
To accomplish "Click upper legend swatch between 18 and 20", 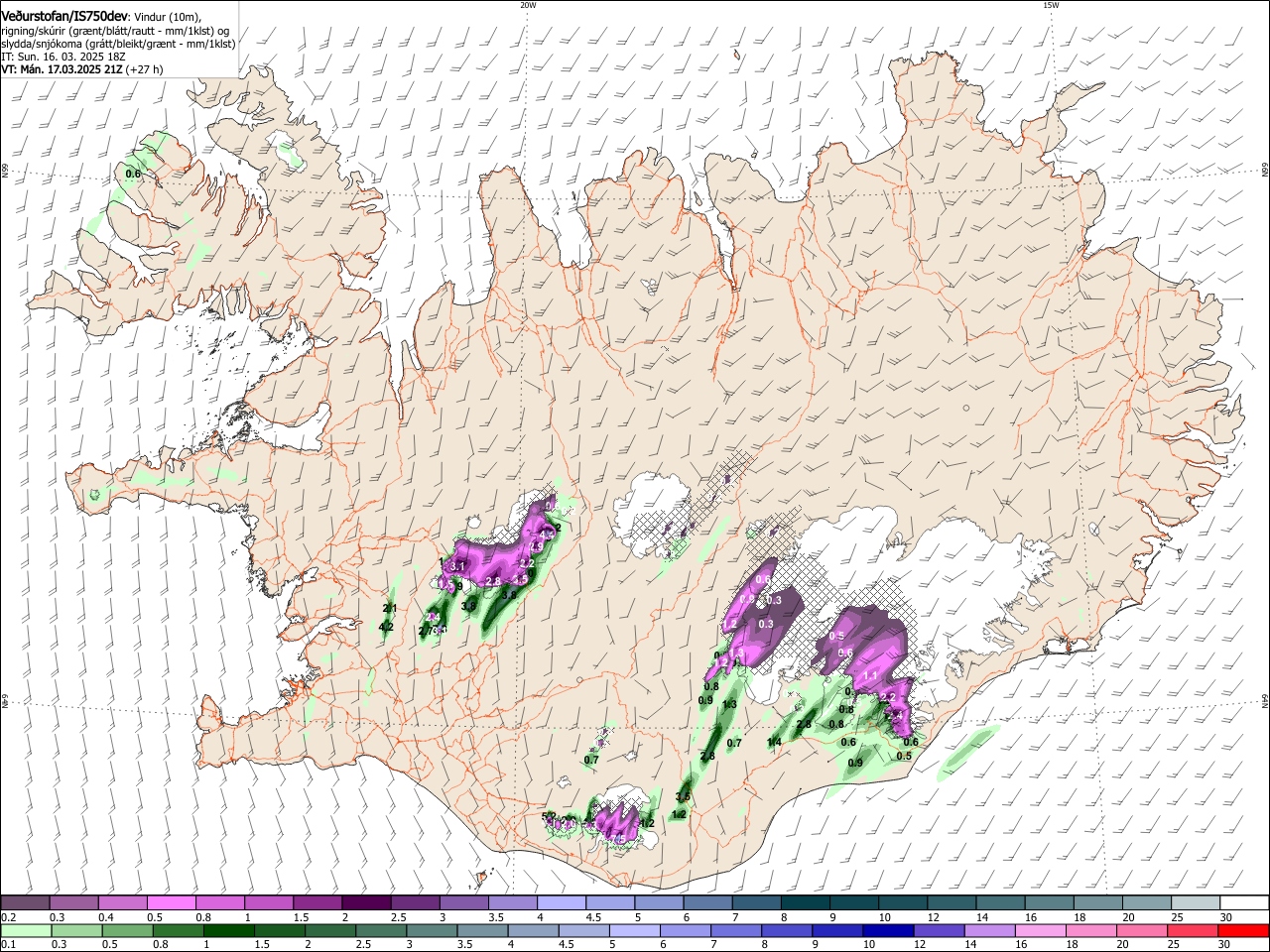I will click(x=1096, y=902).
